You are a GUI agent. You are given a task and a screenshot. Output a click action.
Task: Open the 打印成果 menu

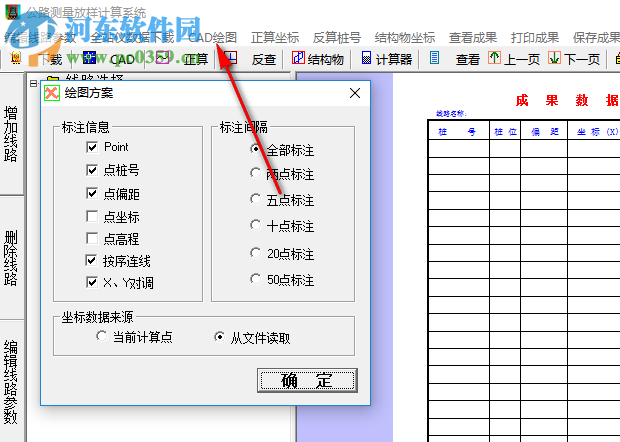click(535, 38)
